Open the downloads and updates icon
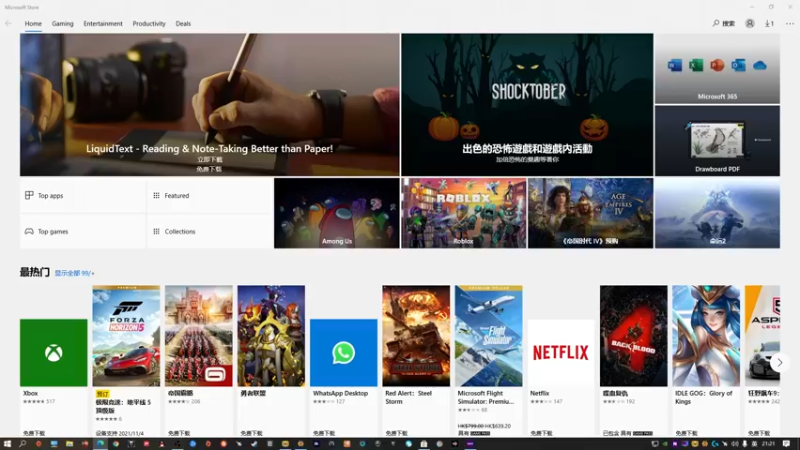800x450 pixels. (769, 23)
